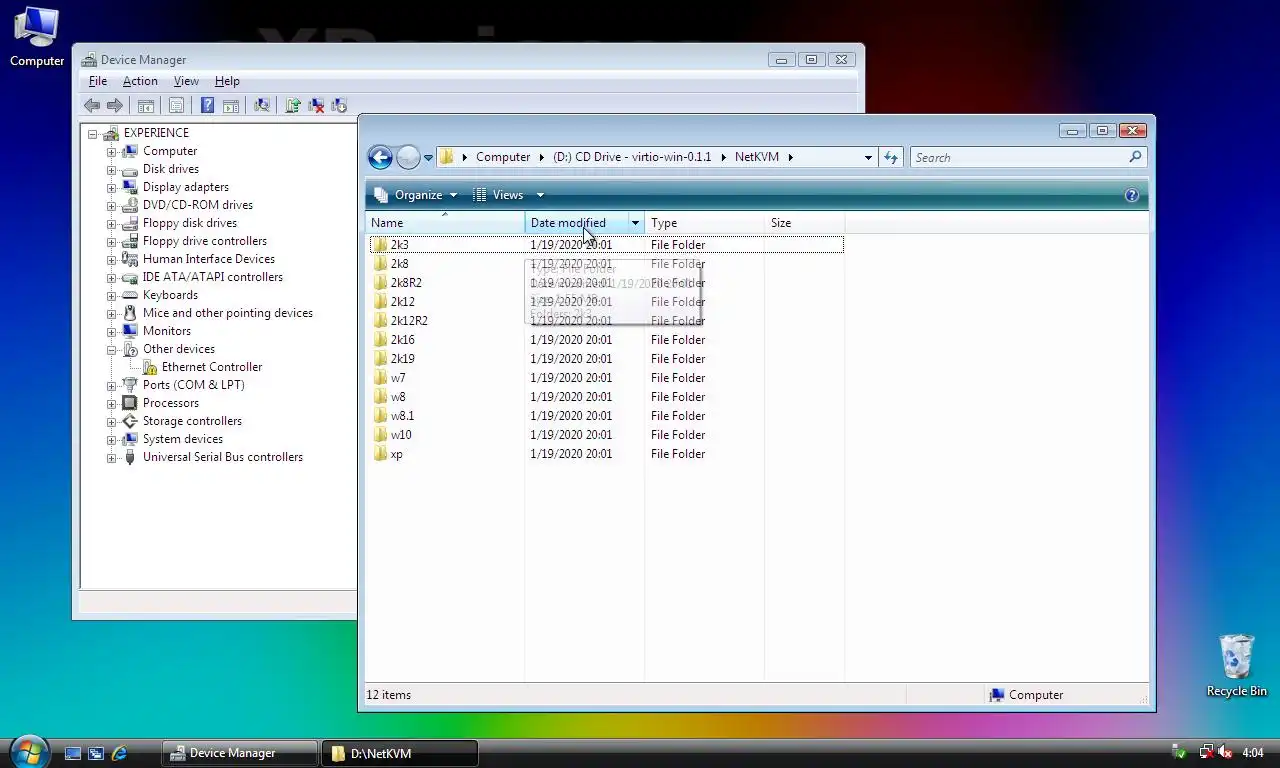Scan for hardware changes icon
Image resolution: width=1280 pixels, height=768 pixels.
[262, 105]
